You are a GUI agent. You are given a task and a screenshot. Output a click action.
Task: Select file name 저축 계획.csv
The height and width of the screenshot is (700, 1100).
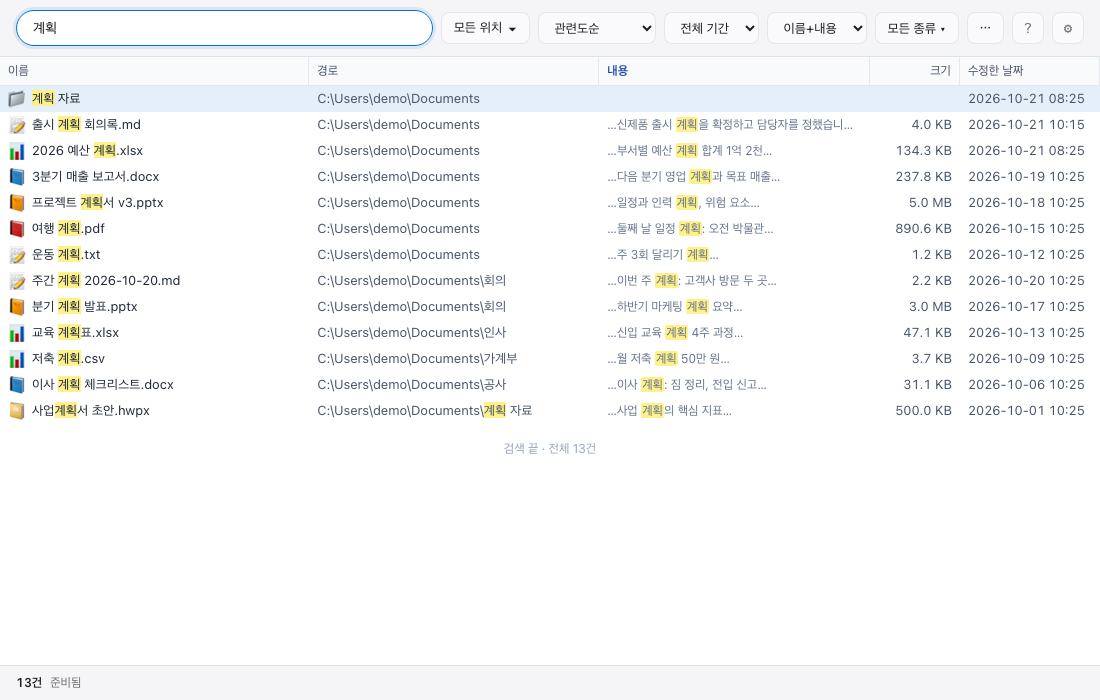68,358
